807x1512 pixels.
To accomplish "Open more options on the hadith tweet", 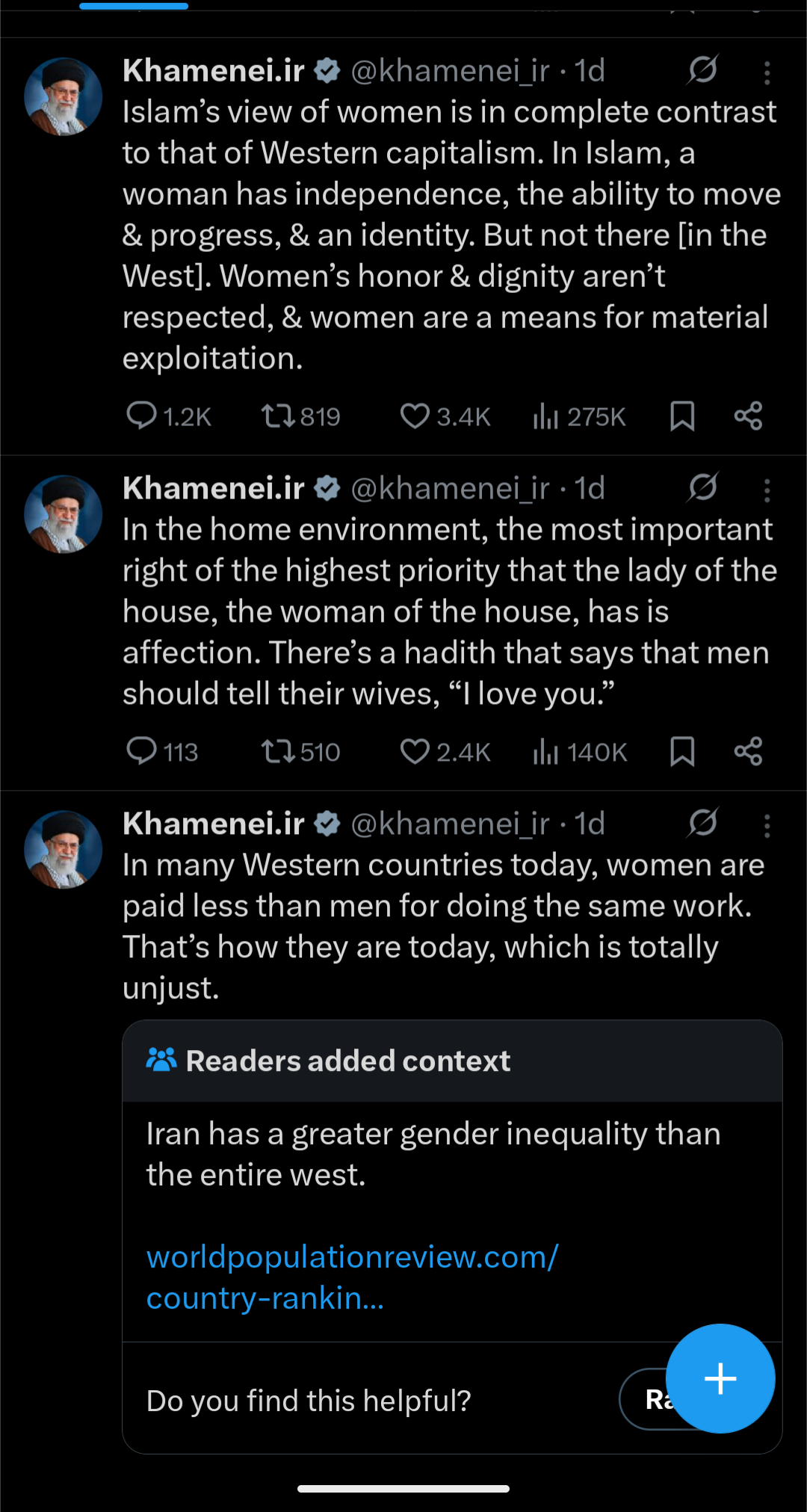I will [x=767, y=490].
